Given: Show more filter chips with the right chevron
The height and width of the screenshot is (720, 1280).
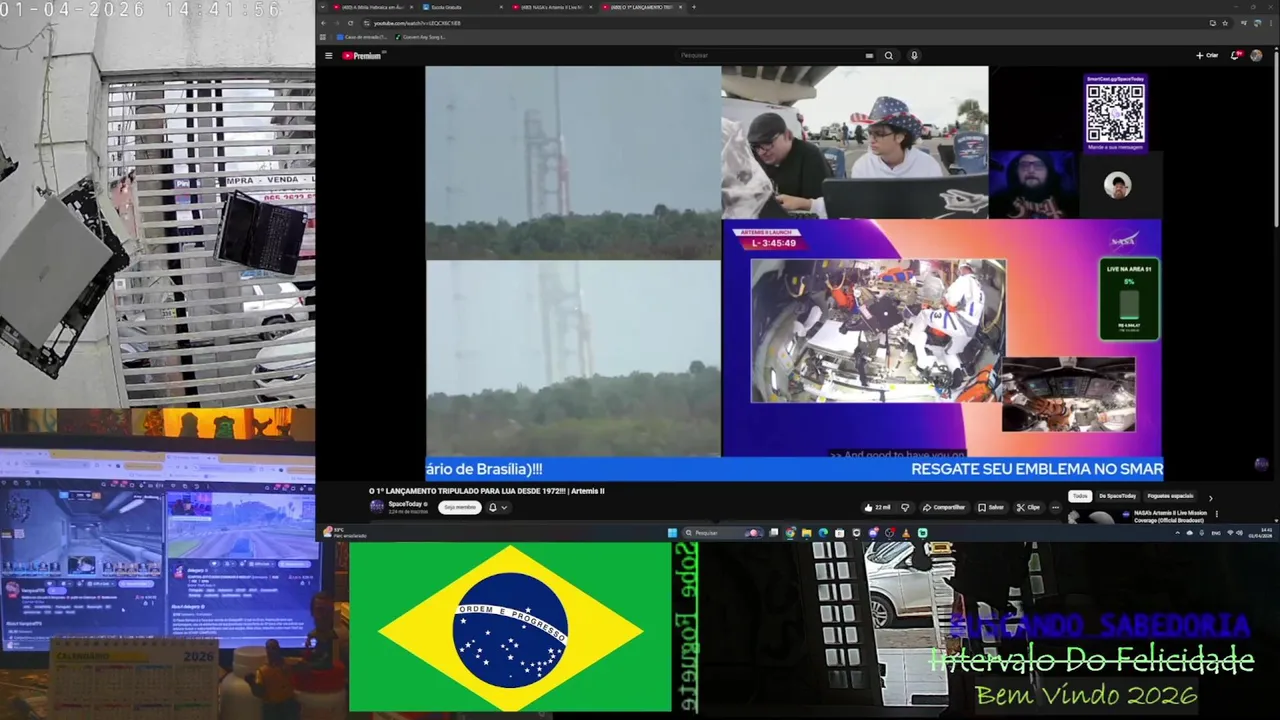Looking at the screenshot, I should click(1210, 497).
